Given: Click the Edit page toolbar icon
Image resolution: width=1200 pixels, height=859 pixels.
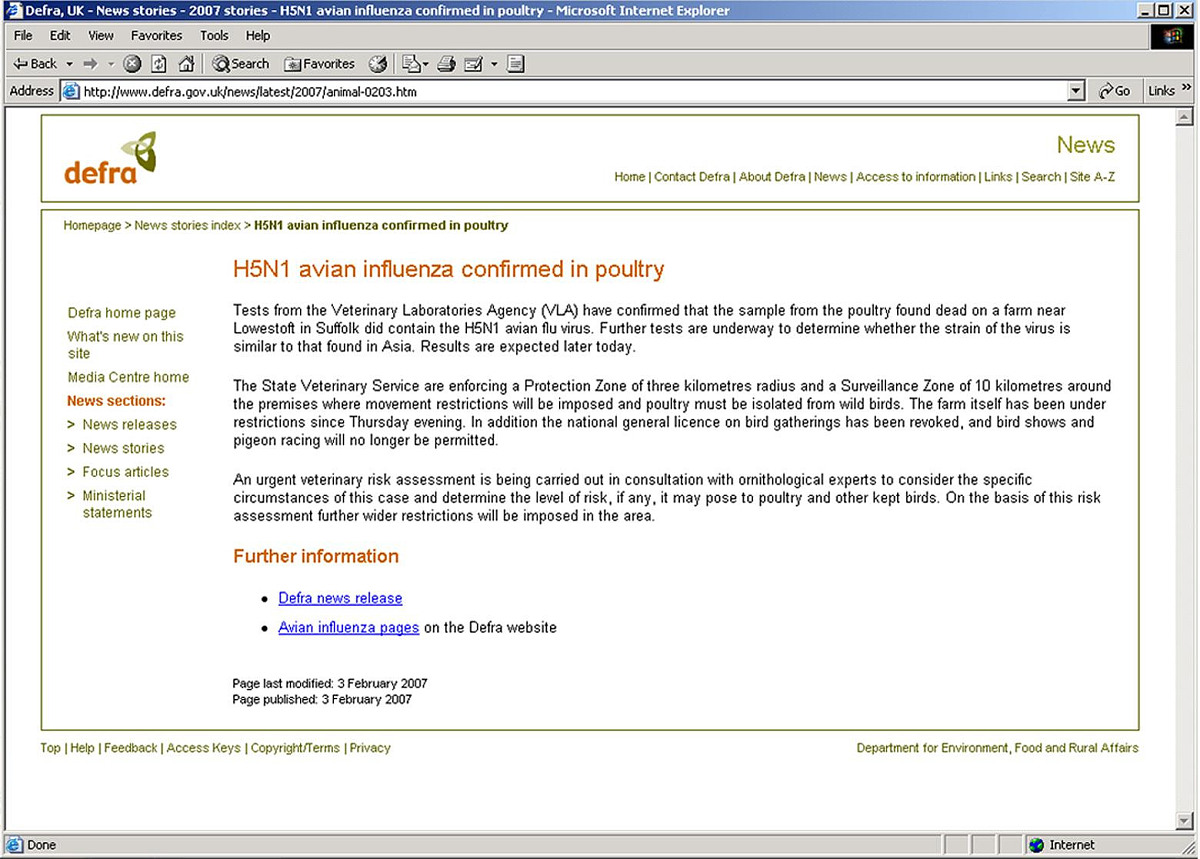Looking at the screenshot, I should coord(474,63).
